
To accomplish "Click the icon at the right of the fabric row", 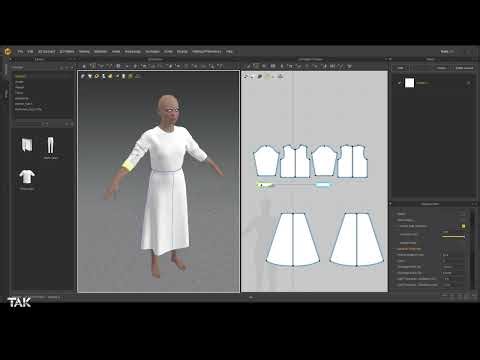I will [x=468, y=83].
